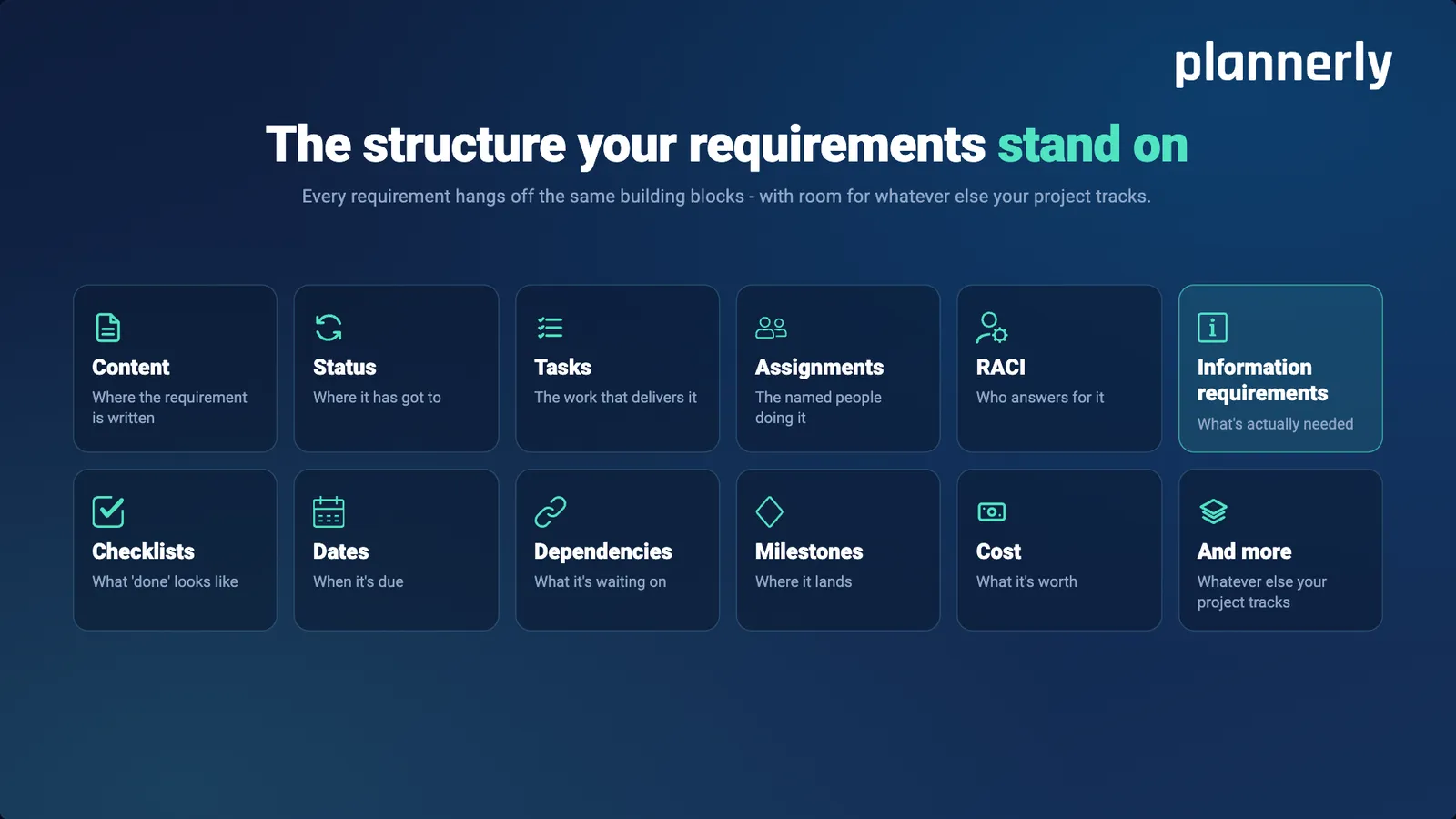This screenshot has width=1456, height=819.
Task: Click 'Where the requirement is written' text
Action: (169, 408)
